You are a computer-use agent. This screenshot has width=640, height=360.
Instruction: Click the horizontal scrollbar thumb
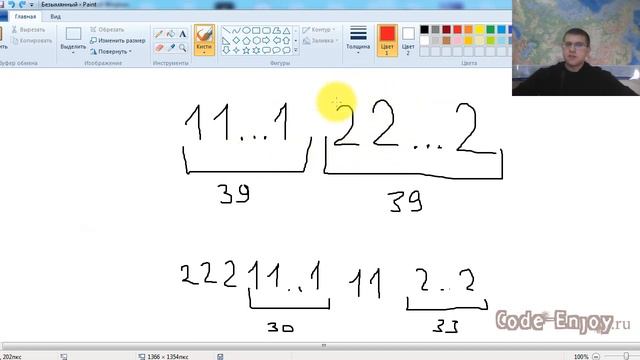click(324, 346)
